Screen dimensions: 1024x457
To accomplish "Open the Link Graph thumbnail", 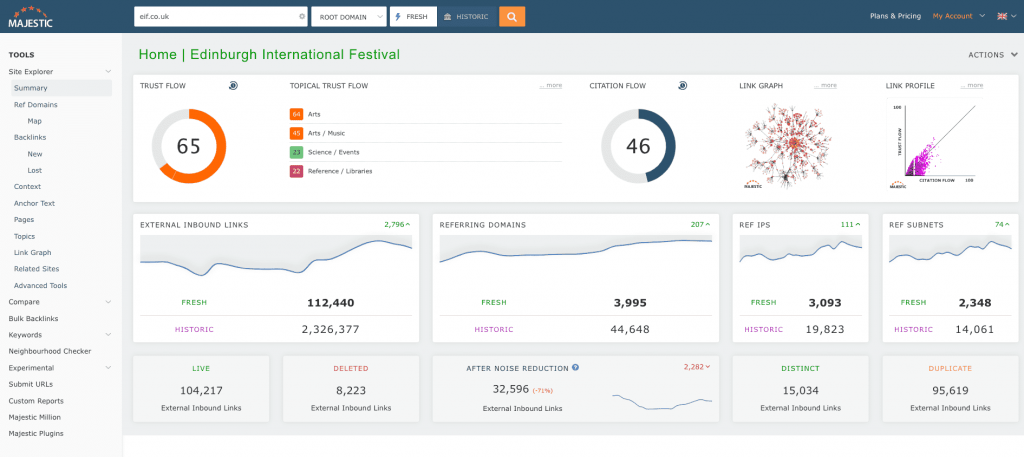I will (x=786, y=146).
